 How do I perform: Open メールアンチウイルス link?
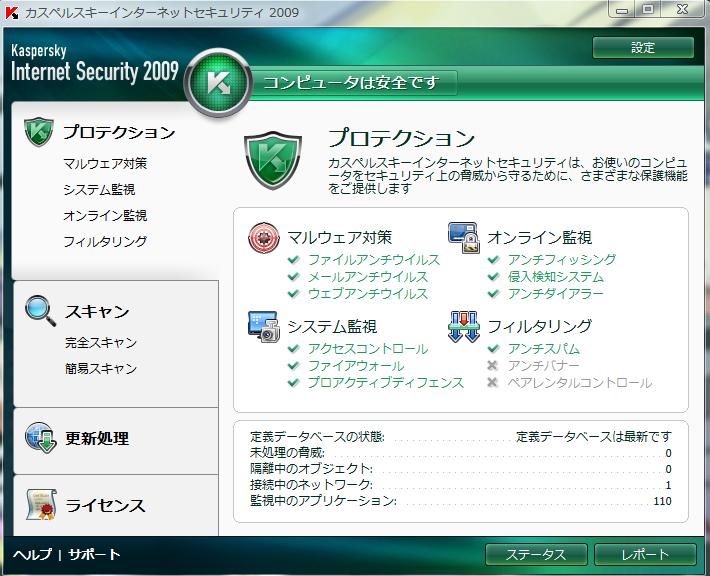coord(368,277)
